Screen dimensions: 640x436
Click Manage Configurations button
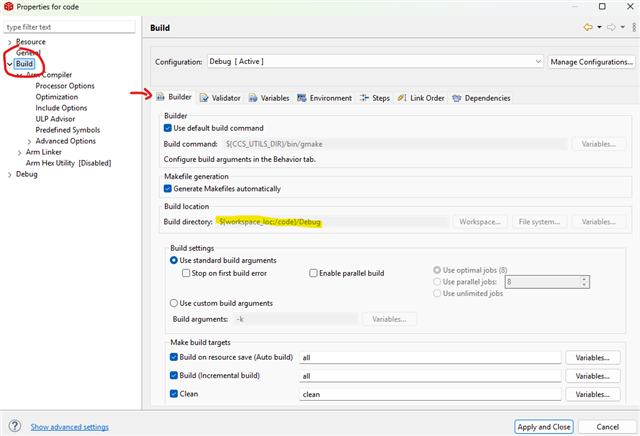click(591, 62)
